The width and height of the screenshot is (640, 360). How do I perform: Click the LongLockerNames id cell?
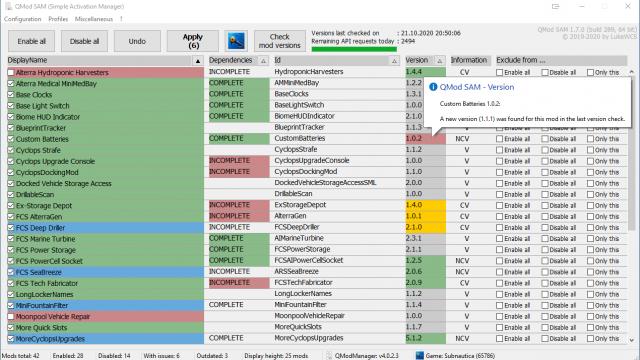click(303, 294)
